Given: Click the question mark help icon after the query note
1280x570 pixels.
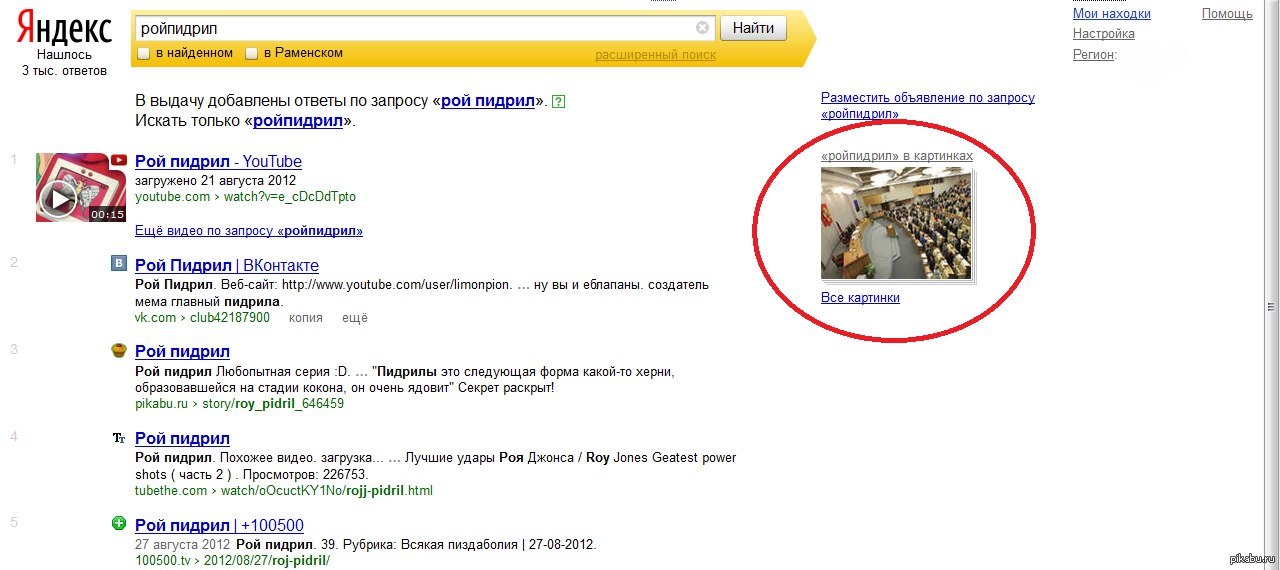Looking at the screenshot, I should click(559, 101).
